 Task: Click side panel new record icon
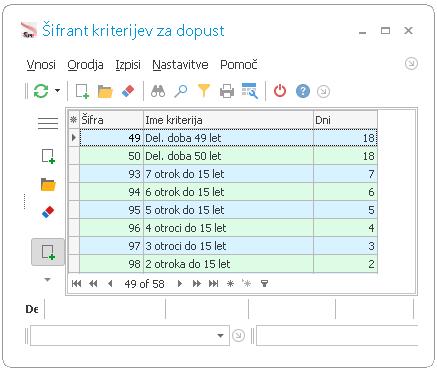pyautogui.click(x=48, y=156)
